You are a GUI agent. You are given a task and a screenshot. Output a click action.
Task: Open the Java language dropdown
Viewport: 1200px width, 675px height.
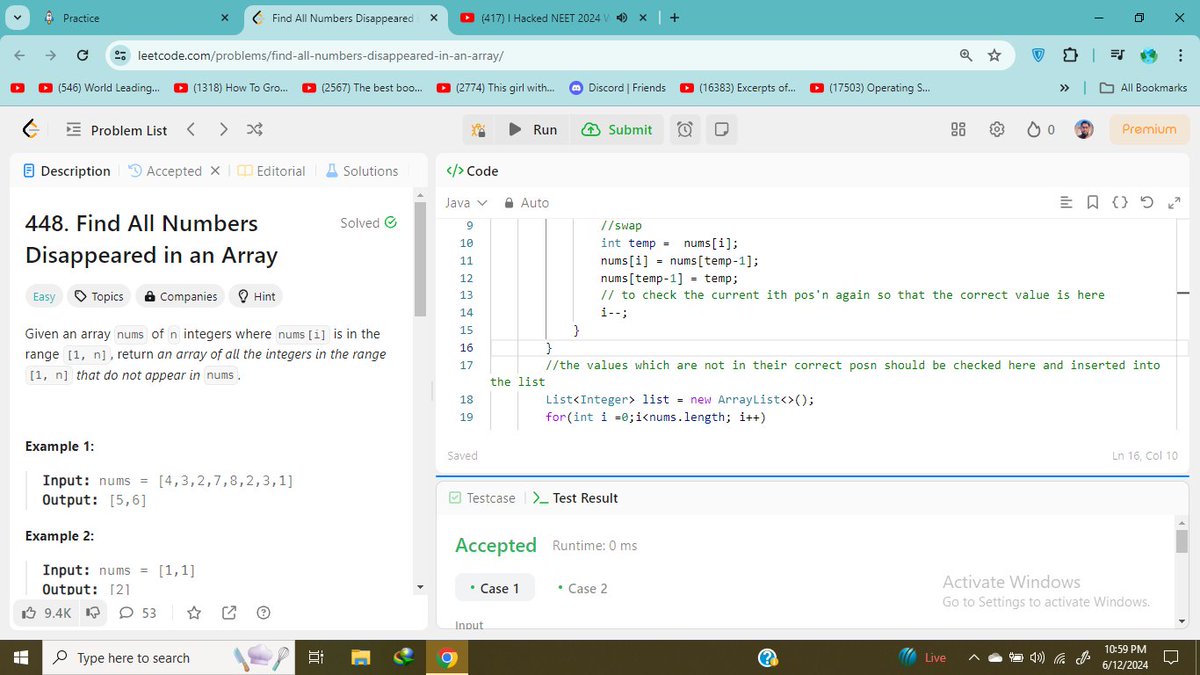[x=466, y=203]
